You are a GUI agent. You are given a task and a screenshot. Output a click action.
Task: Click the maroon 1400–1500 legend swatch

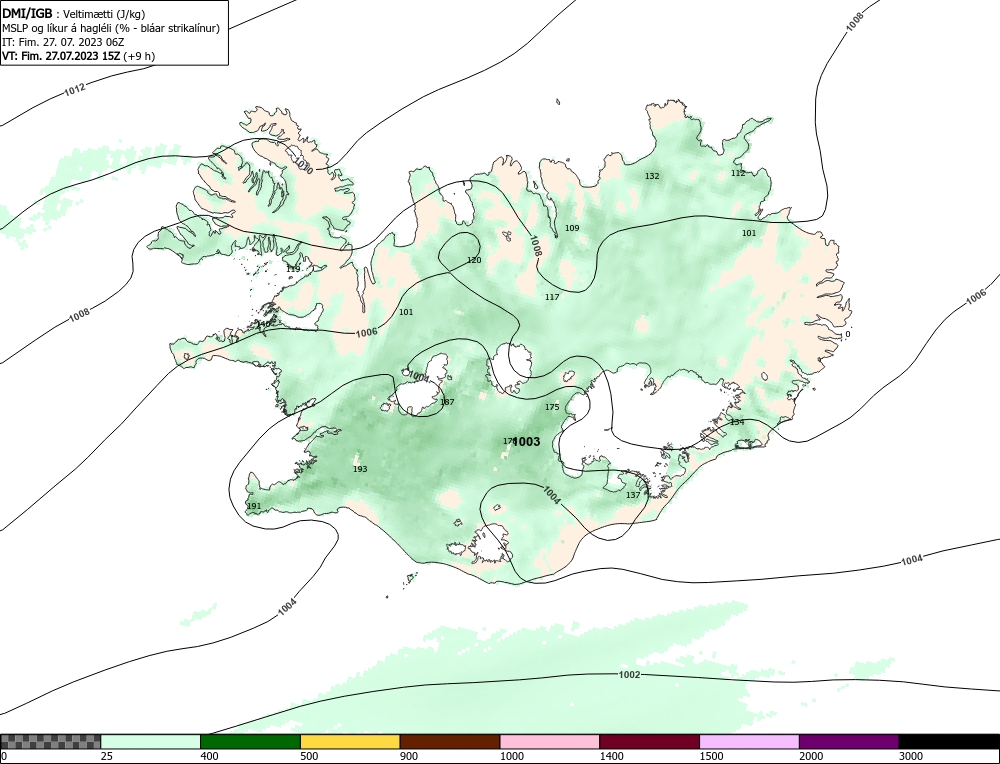(x=649, y=741)
